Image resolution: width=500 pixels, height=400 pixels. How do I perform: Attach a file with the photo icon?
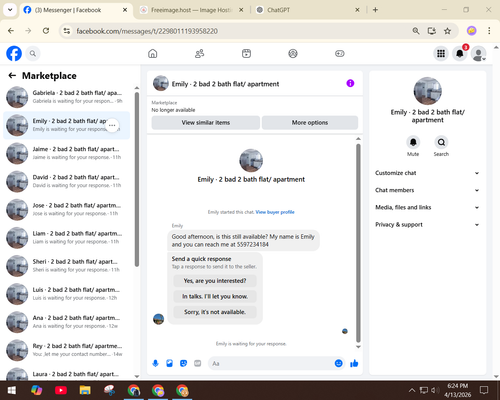coord(169,363)
